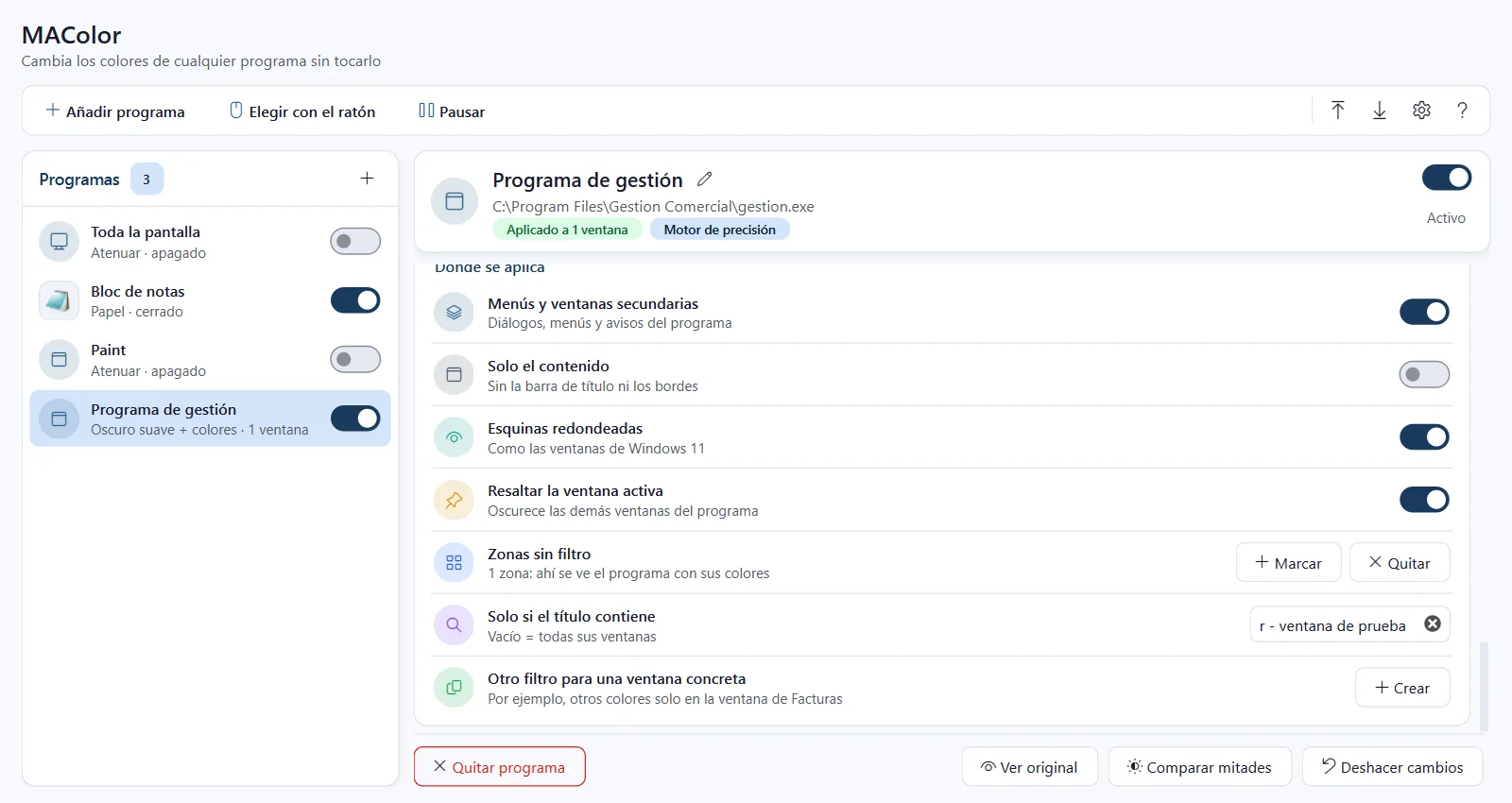Click the Motor de precisión badge
The height and width of the screenshot is (803, 1512).
pos(720,230)
